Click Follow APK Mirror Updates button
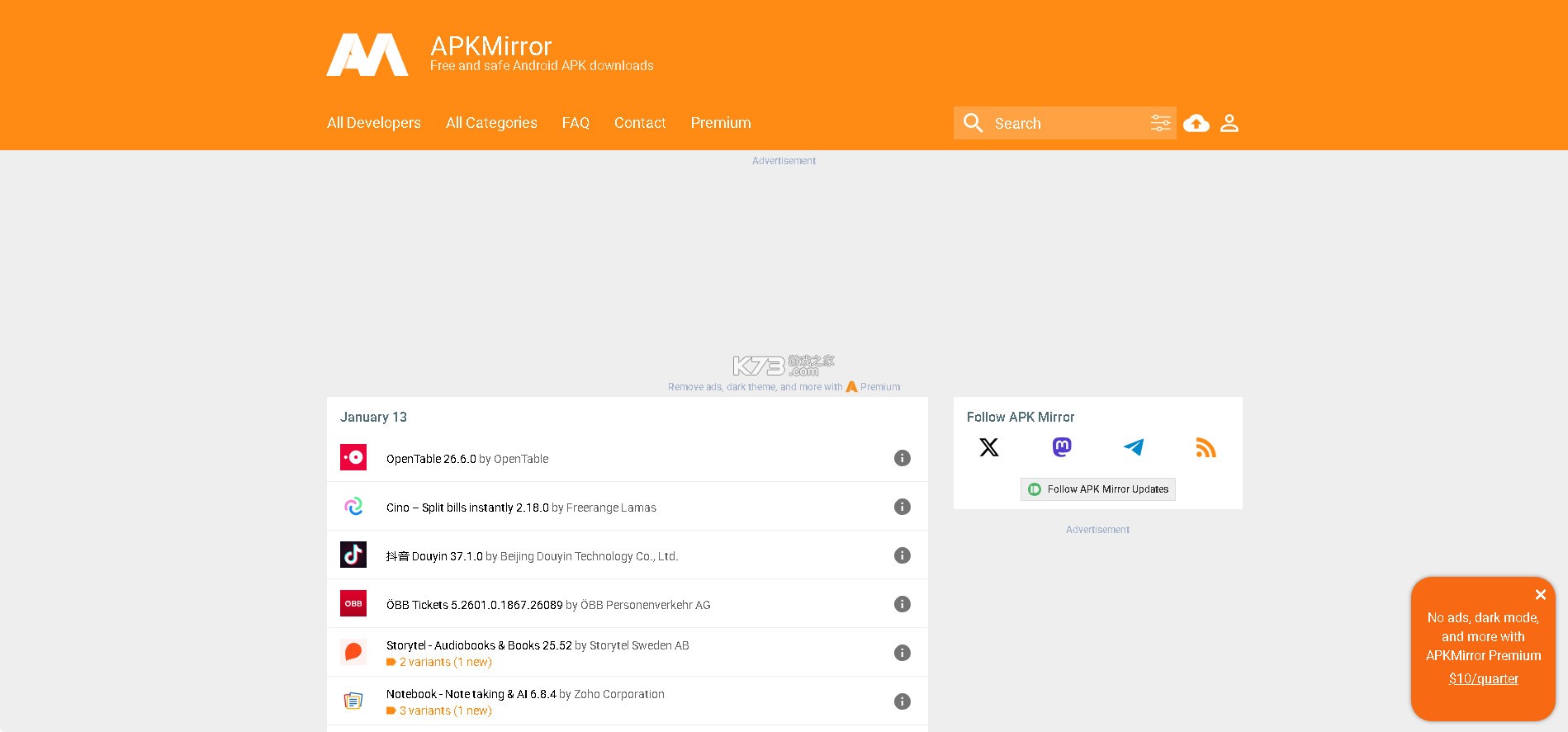1568x732 pixels. coord(1097,489)
